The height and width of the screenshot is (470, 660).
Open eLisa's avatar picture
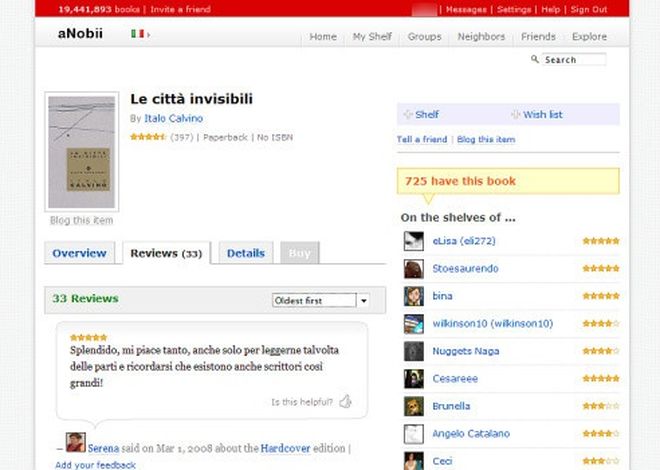(x=414, y=241)
